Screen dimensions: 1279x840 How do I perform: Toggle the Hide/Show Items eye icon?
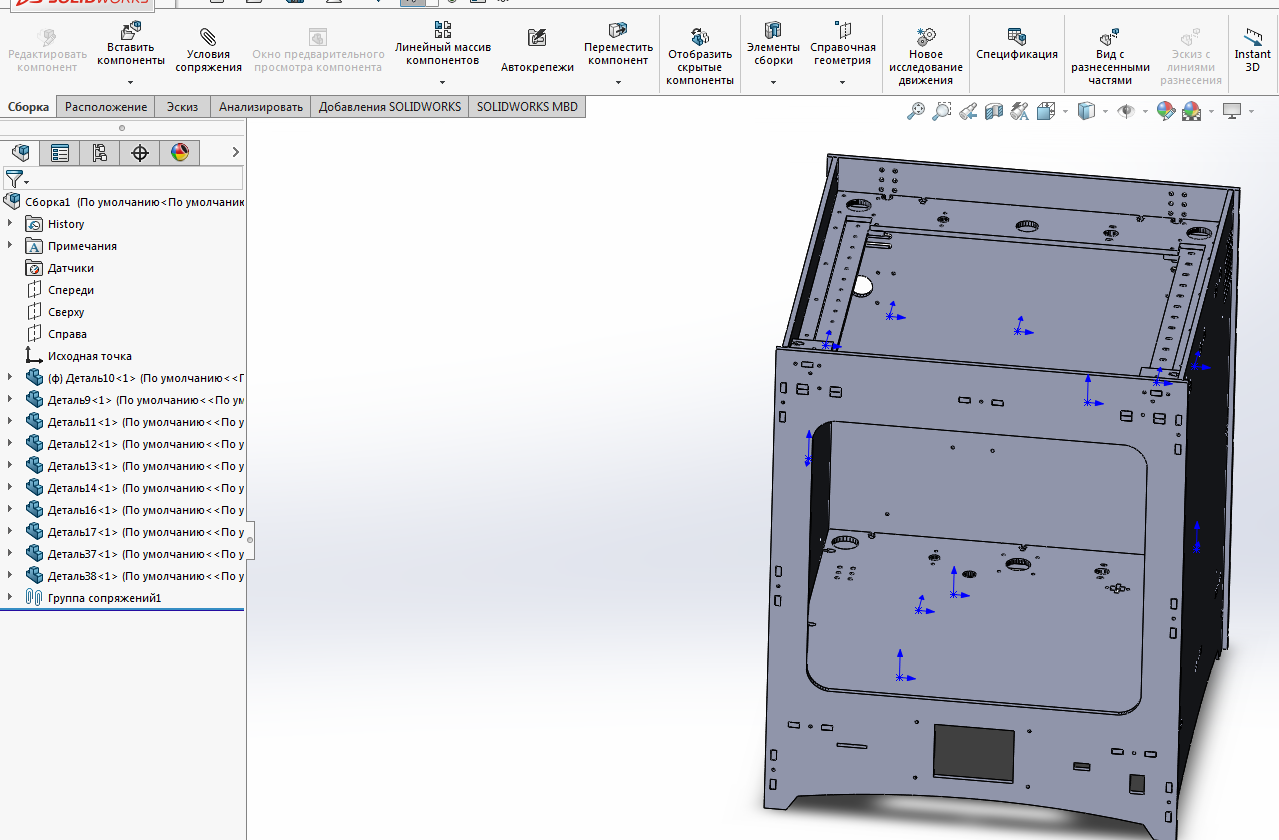1126,112
